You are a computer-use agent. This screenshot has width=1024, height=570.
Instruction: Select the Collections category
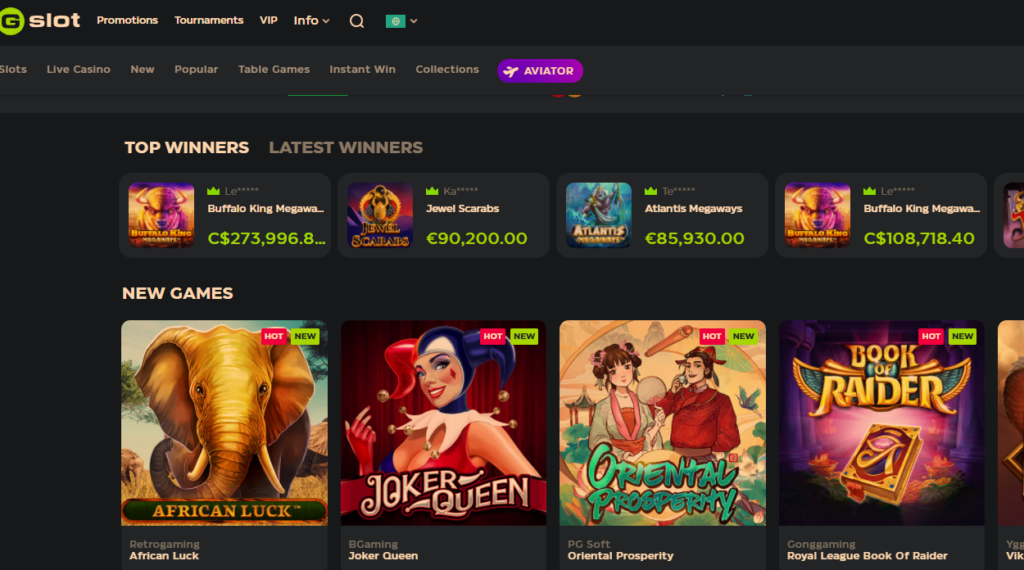(x=447, y=69)
